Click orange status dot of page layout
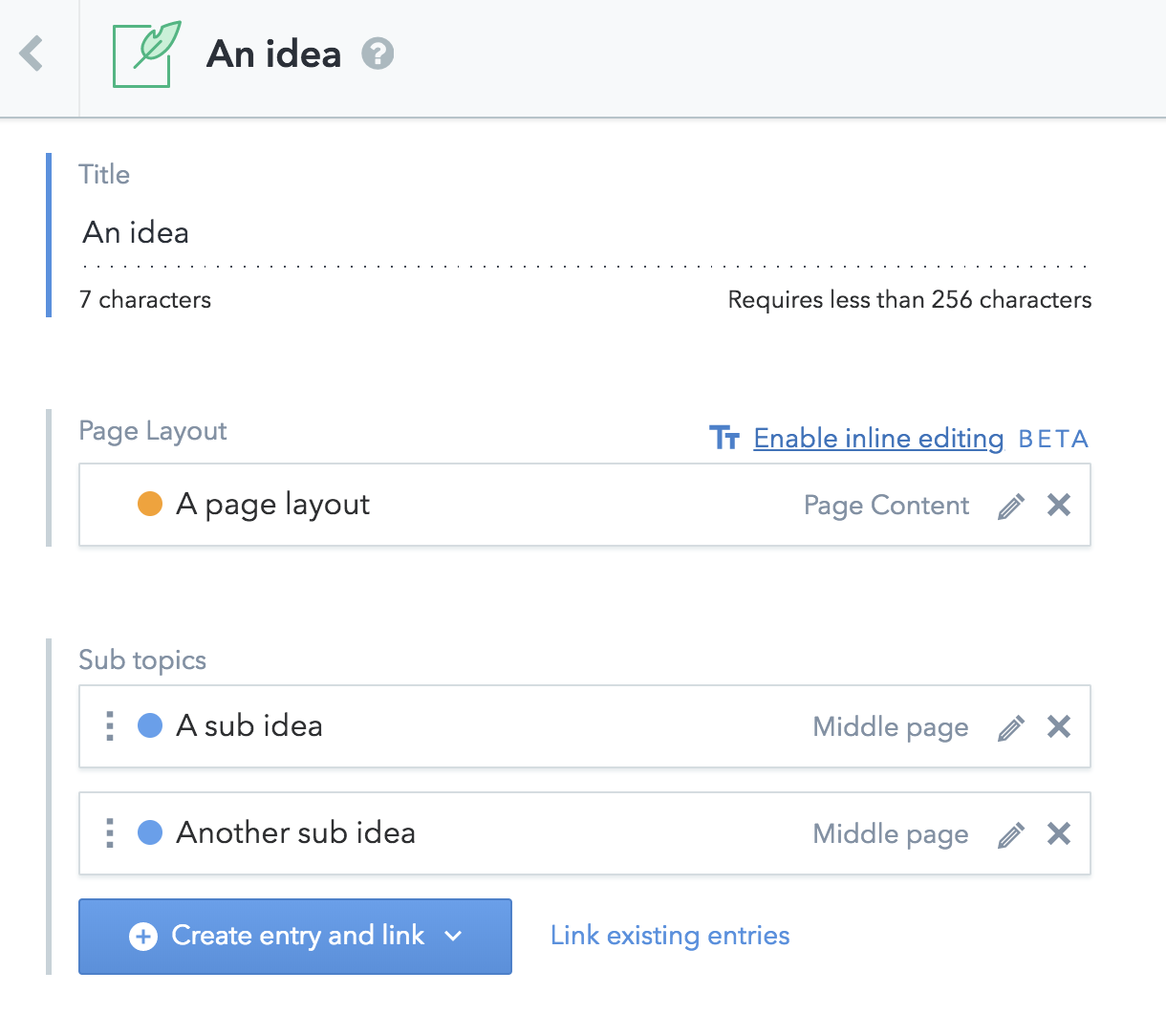The height and width of the screenshot is (1036, 1166). point(150,504)
